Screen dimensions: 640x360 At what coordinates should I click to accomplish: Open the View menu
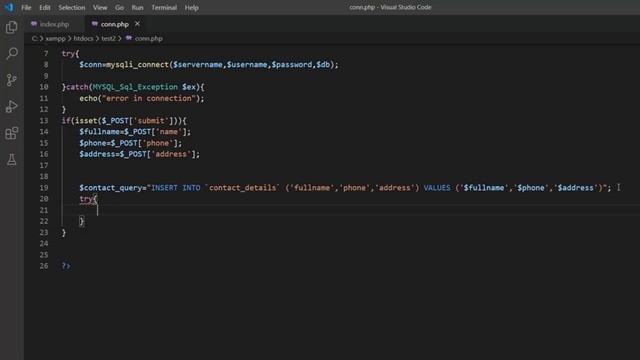pyautogui.click(x=100, y=7)
